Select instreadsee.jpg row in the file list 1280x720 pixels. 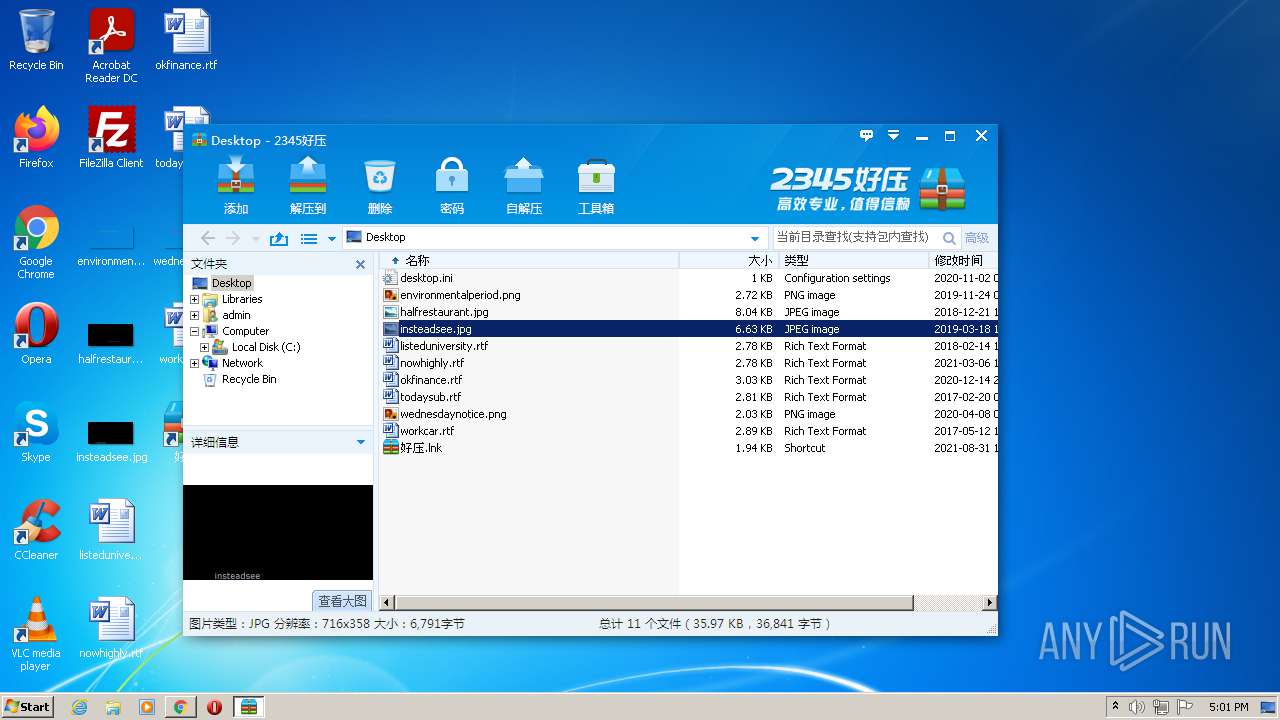click(690, 329)
